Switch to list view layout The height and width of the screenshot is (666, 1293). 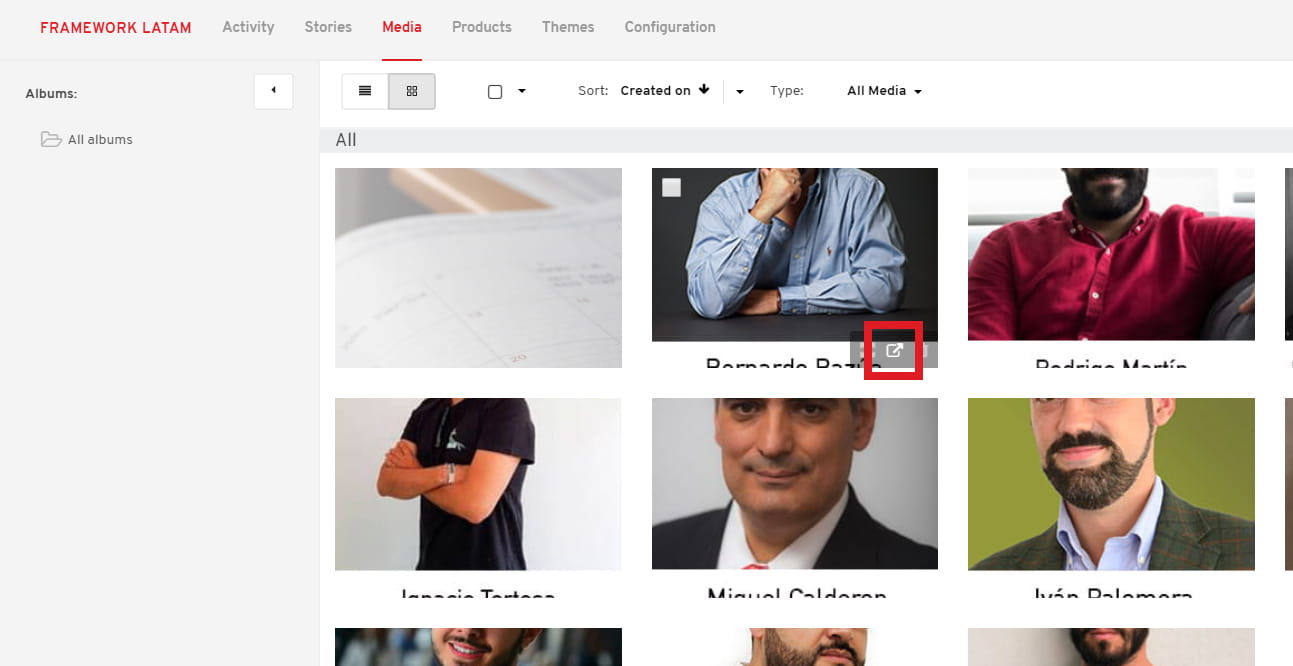[365, 91]
